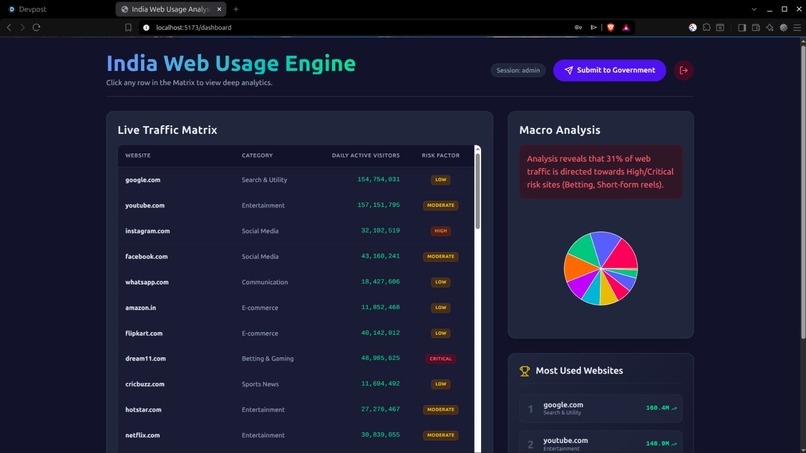This screenshot has width=806, height=453.
Task: Open the Brave Wallet icon
Action: pos(756,27)
